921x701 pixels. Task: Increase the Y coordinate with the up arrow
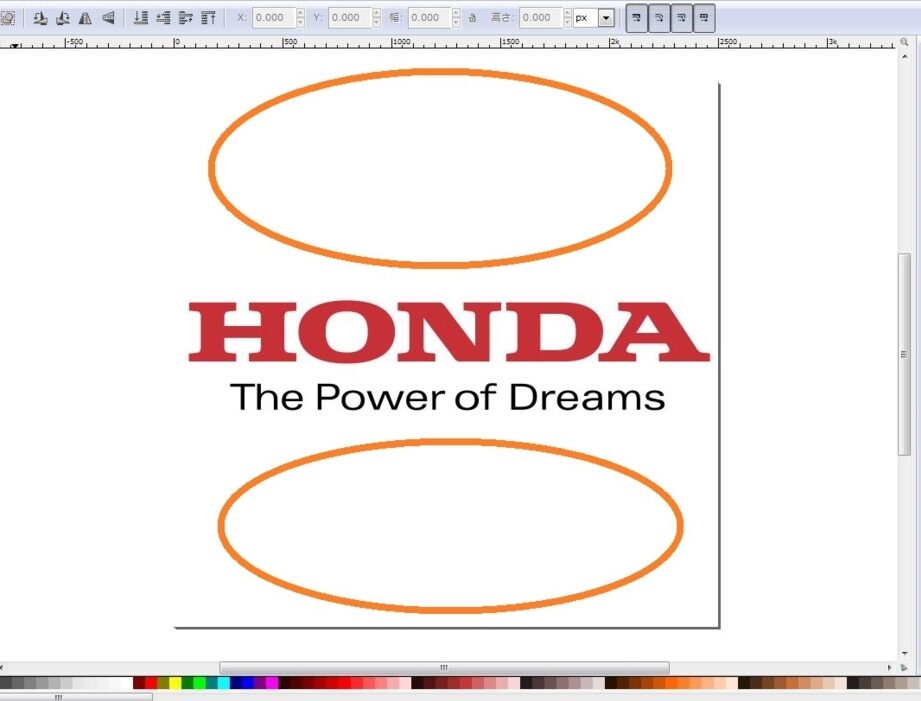[376, 13]
